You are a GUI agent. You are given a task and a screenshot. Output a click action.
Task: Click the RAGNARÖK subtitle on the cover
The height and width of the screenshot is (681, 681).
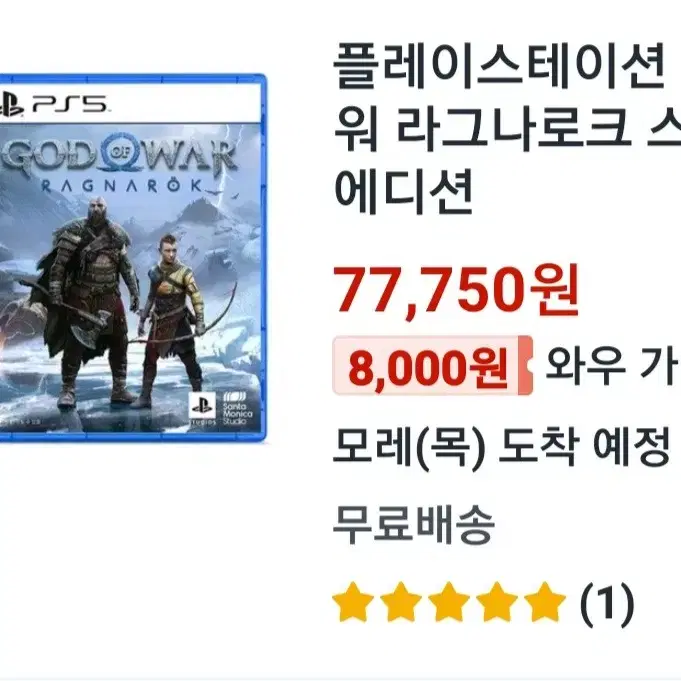pos(122,186)
